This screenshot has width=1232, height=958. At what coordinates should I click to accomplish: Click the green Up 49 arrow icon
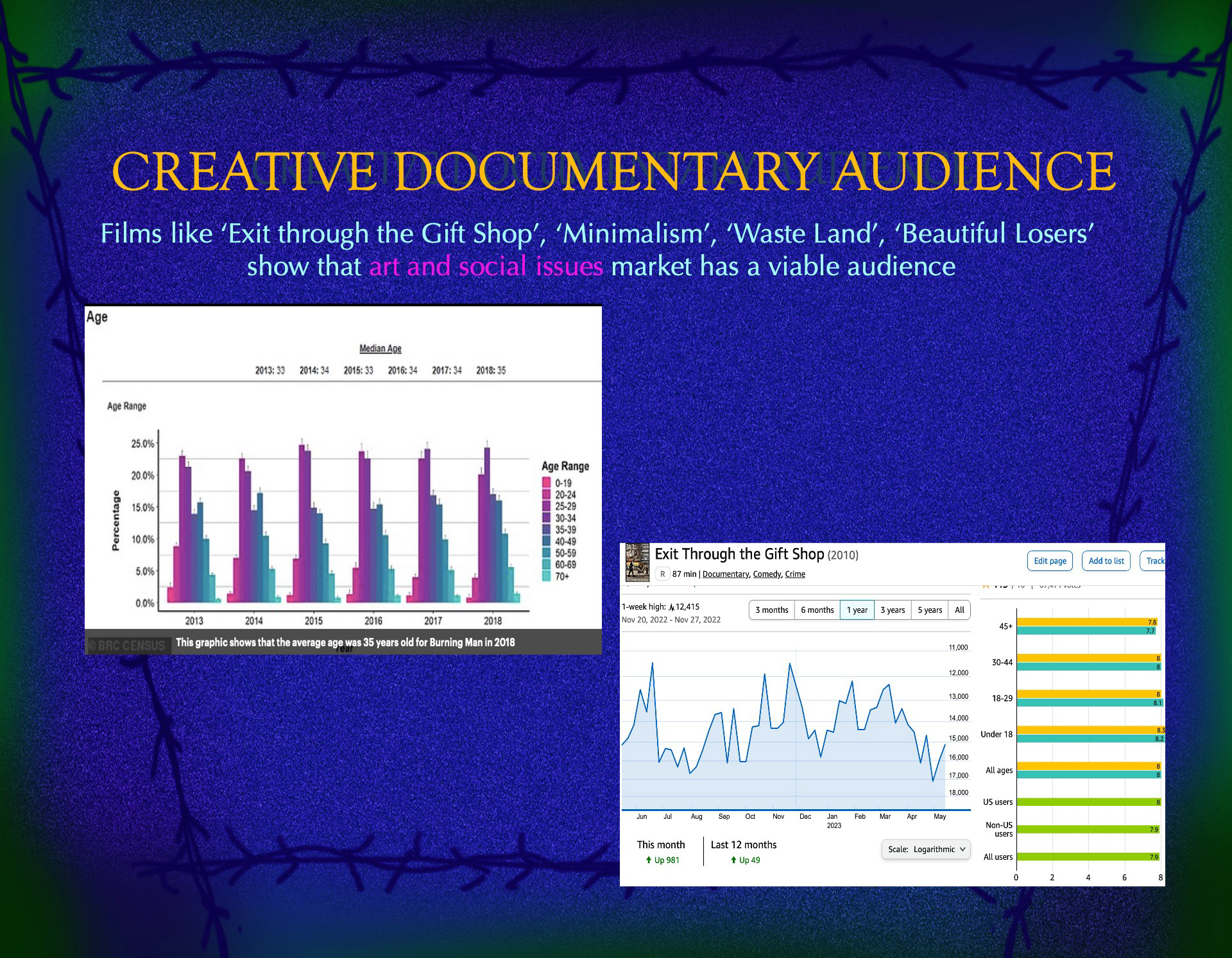tap(733, 860)
